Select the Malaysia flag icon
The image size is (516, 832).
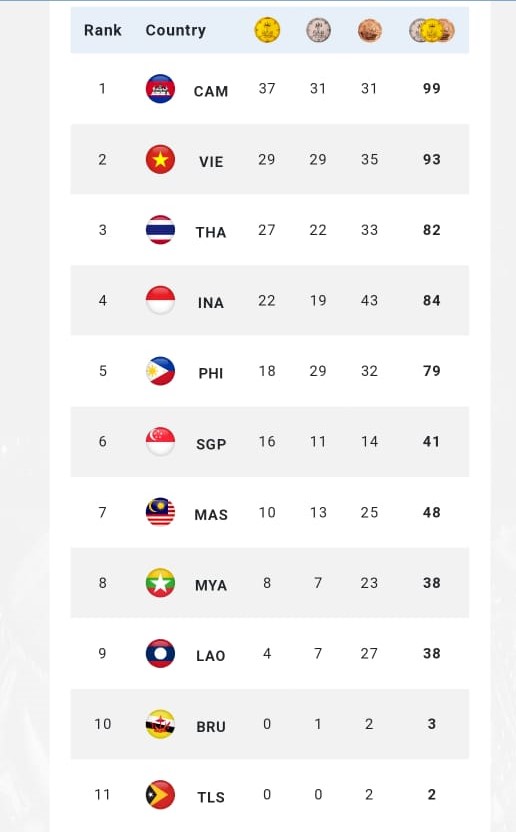pos(160,512)
